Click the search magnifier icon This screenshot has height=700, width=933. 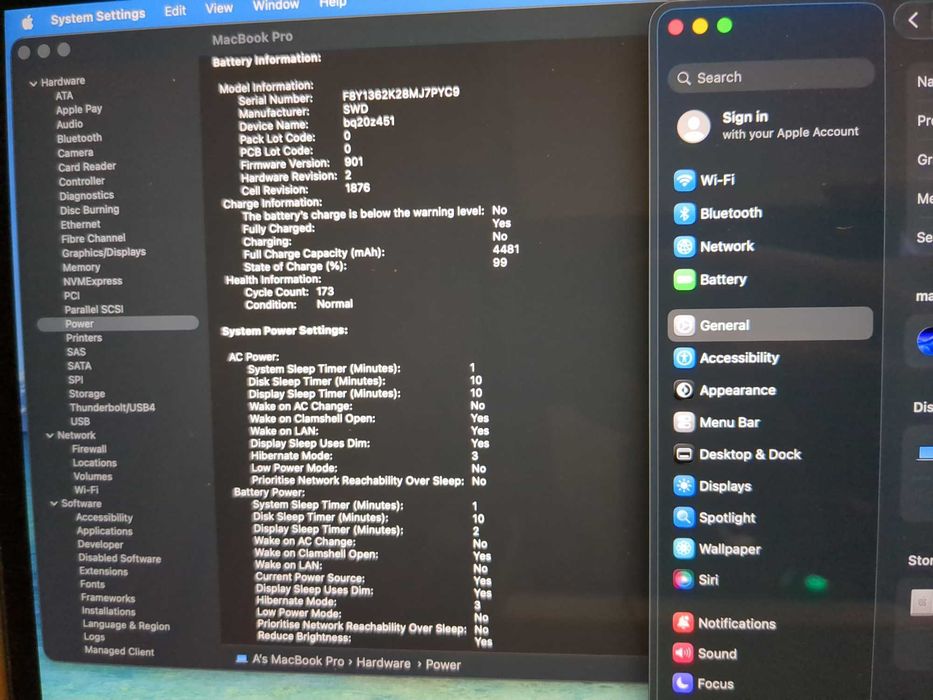[684, 79]
